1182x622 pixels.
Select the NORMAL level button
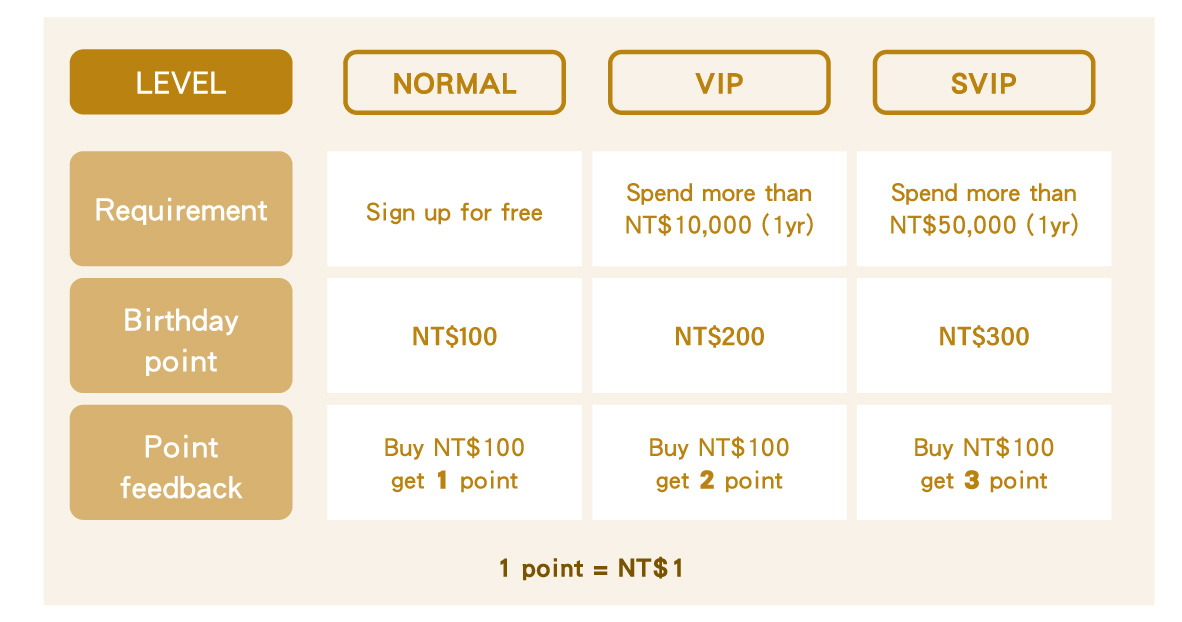click(454, 82)
